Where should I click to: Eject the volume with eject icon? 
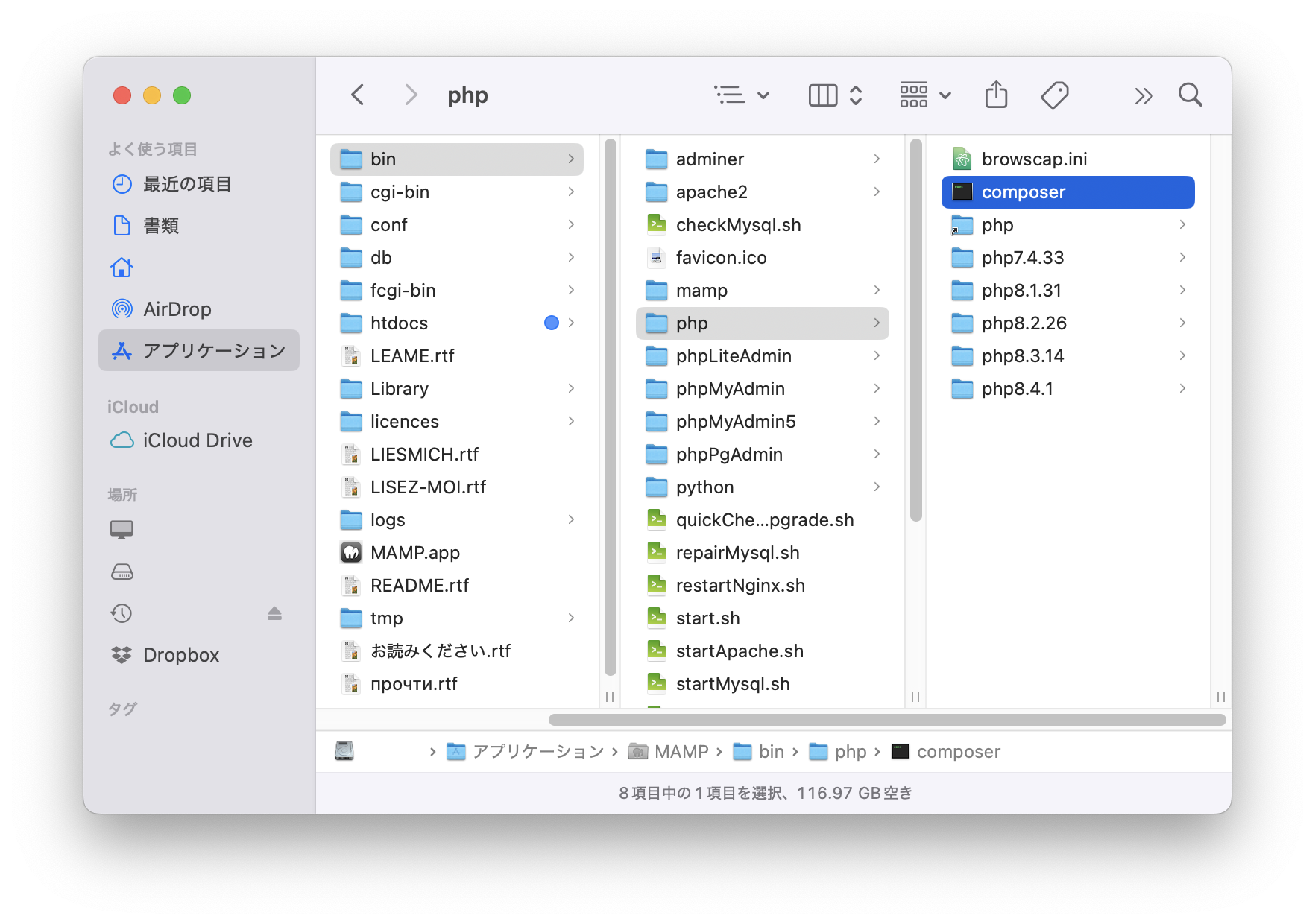pos(274,613)
